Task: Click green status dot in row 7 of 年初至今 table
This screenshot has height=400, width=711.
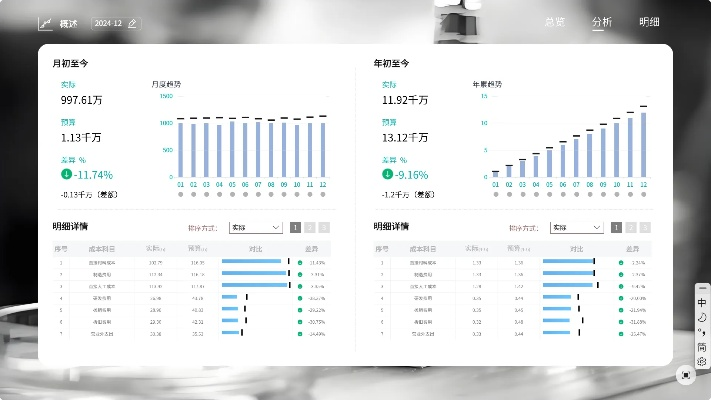Action: coord(621,334)
